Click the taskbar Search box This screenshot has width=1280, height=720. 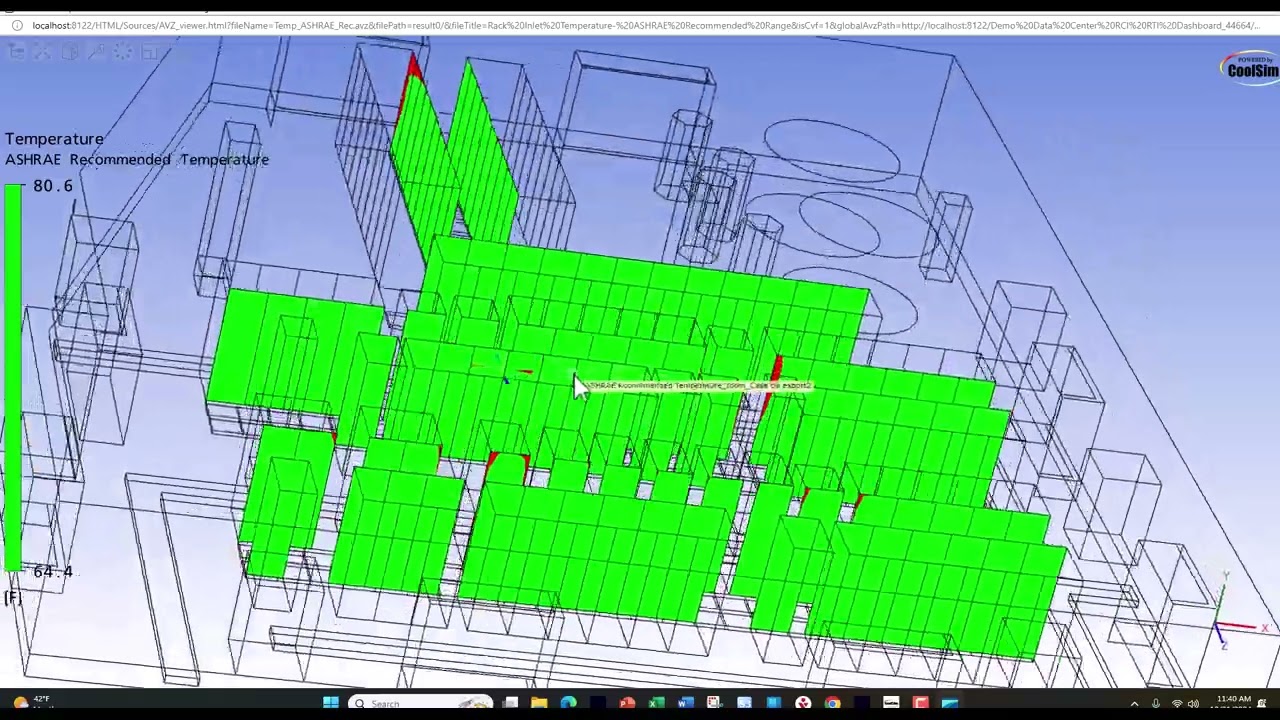(x=420, y=703)
